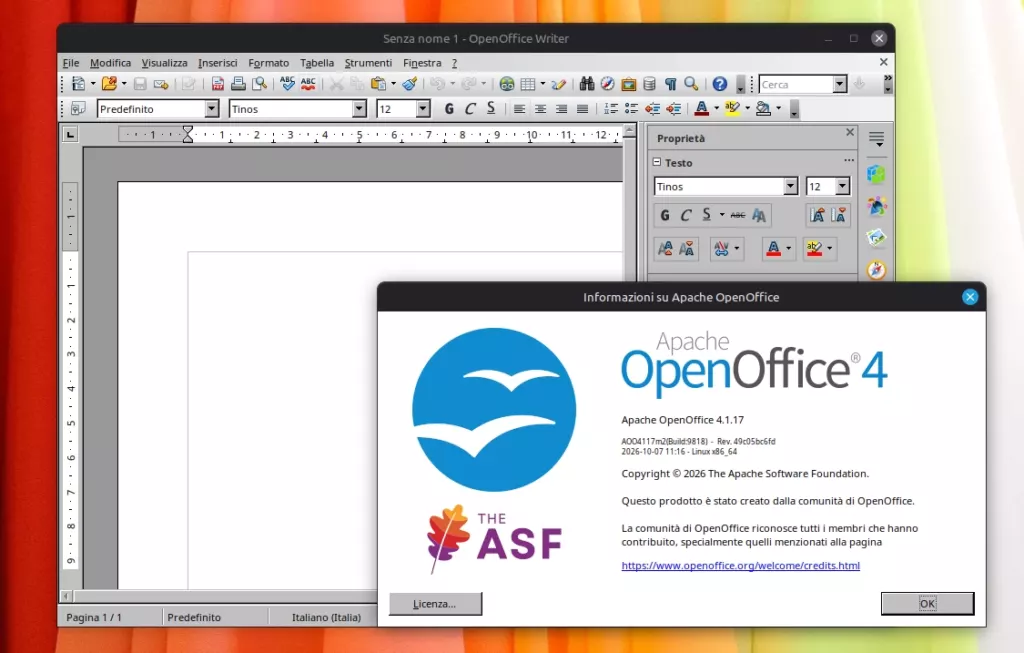Toggle Bold G in the formatting toolbar

pos(449,108)
